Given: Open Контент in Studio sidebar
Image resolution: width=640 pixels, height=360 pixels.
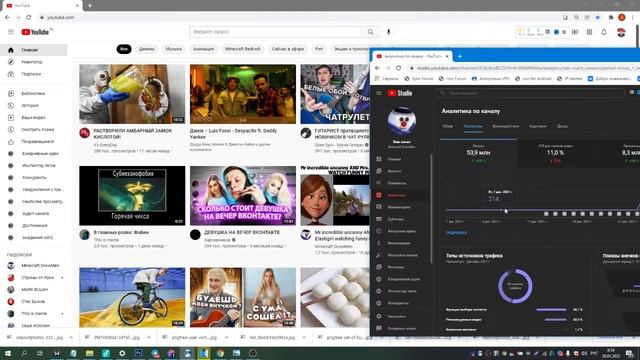Looking at the screenshot, I should [400, 171].
